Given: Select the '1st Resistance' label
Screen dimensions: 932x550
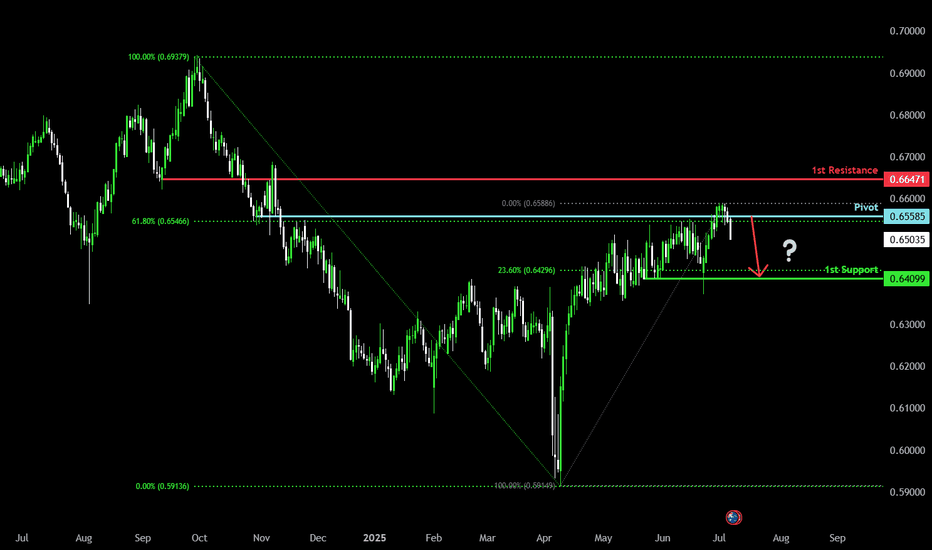Looking at the screenshot, I should pos(845,170).
